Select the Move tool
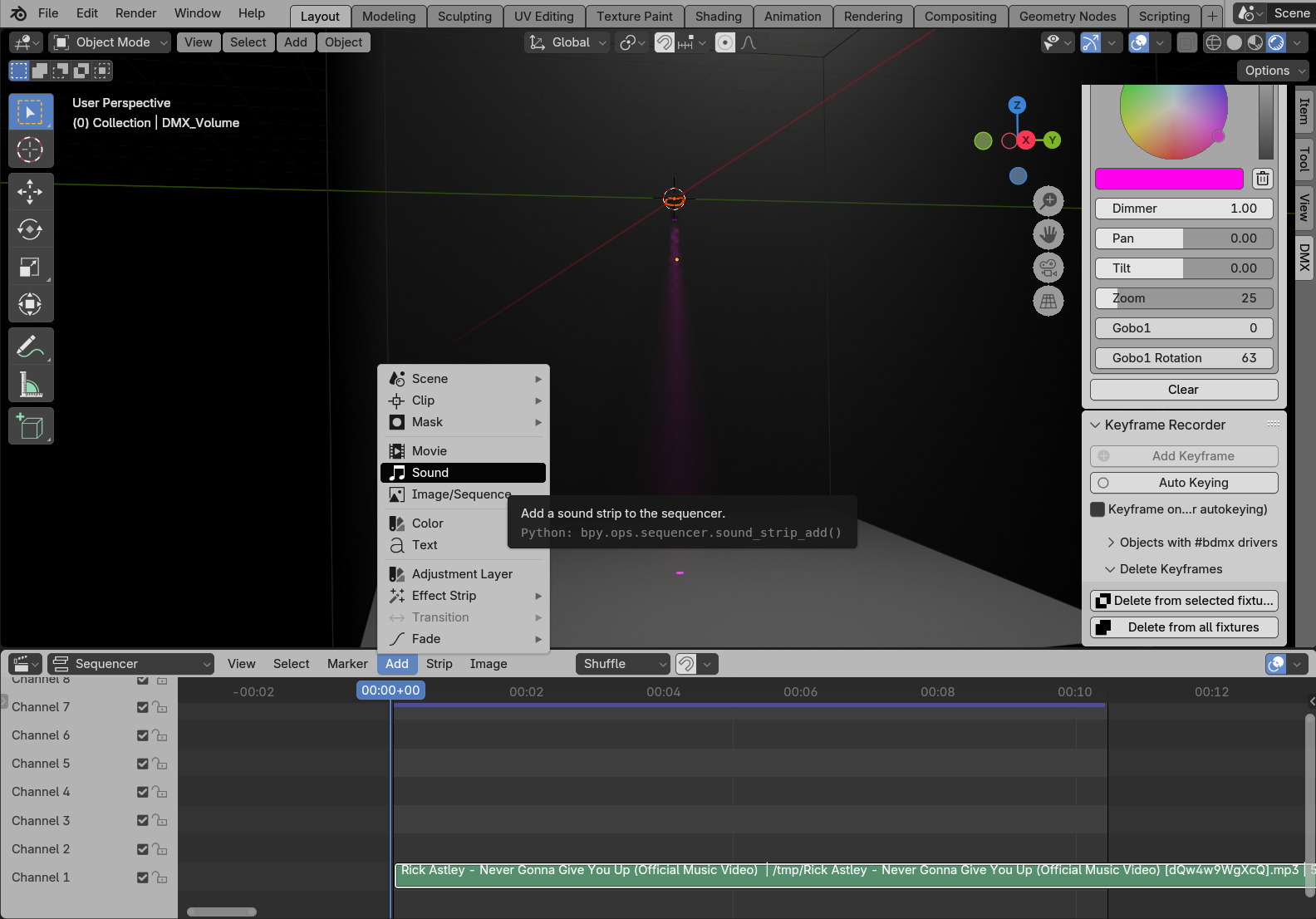 (31, 192)
